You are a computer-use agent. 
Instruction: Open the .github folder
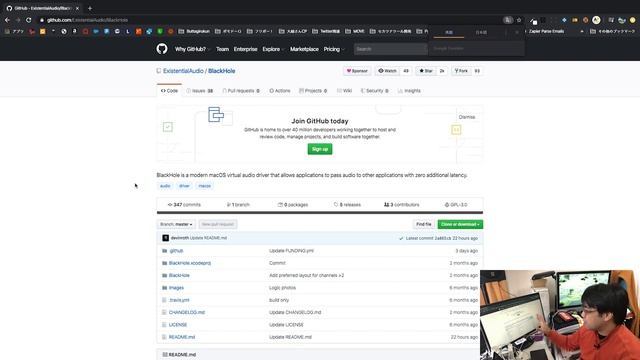(176, 251)
